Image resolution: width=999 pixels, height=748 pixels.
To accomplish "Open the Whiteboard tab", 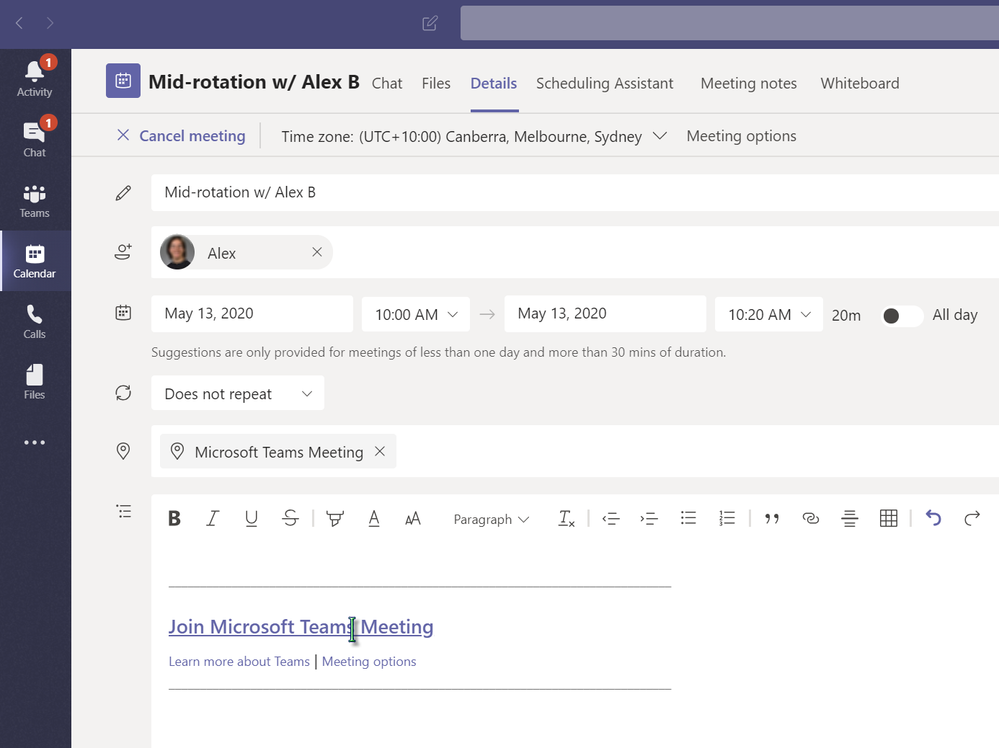I will coord(859,83).
